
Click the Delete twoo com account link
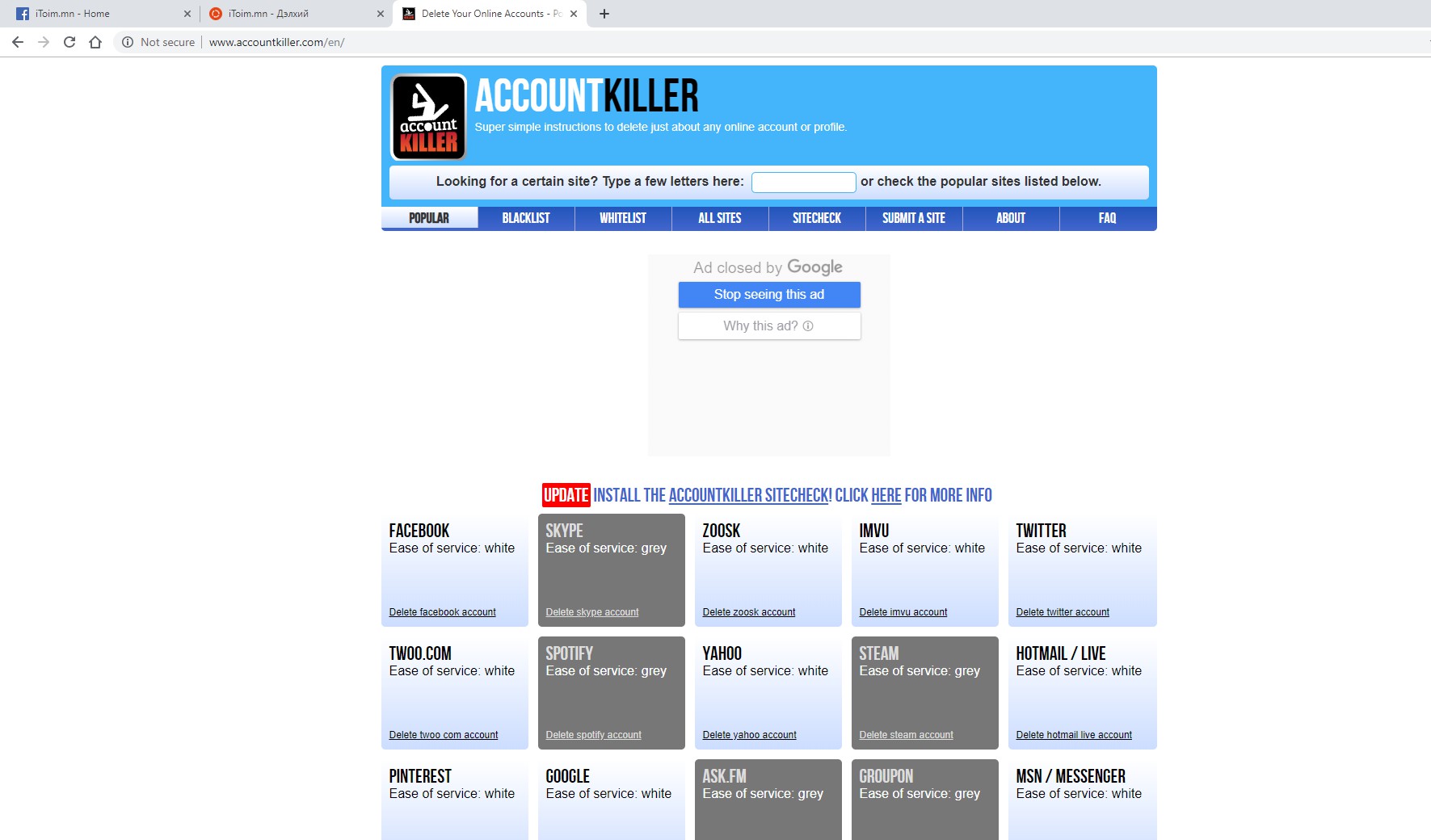(x=443, y=735)
